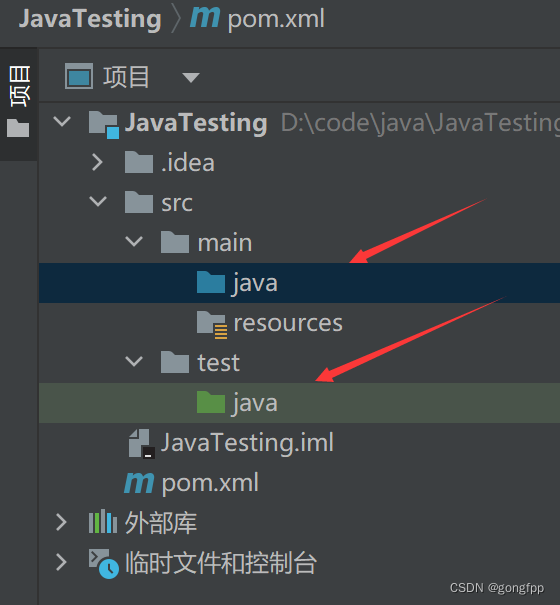
Task: Select the test folder name
Action: (x=218, y=363)
